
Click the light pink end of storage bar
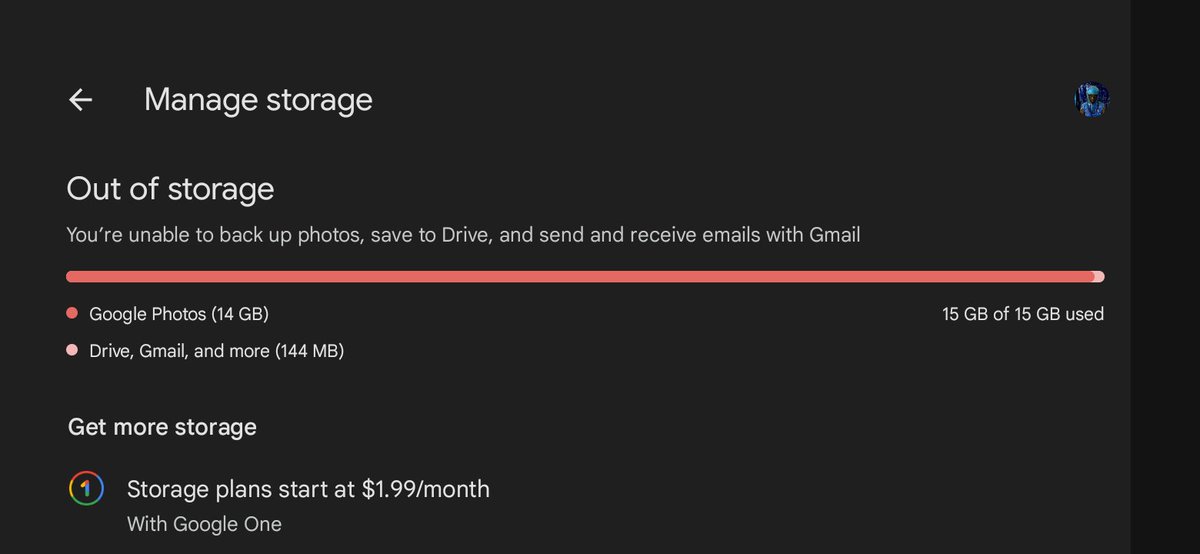point(1099,276)
